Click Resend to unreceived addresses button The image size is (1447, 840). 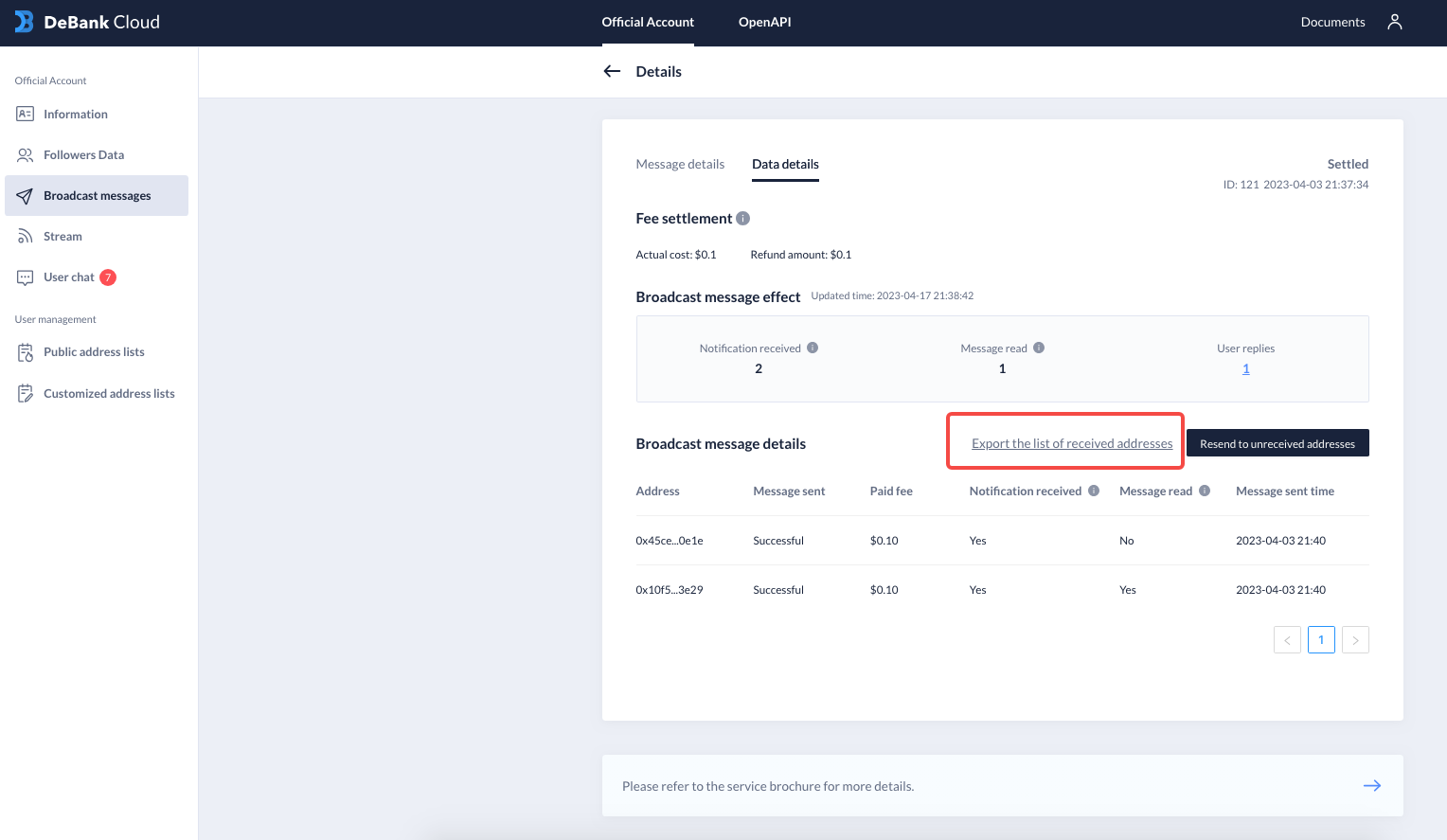pyautogui.click(x=1277, y=443)
